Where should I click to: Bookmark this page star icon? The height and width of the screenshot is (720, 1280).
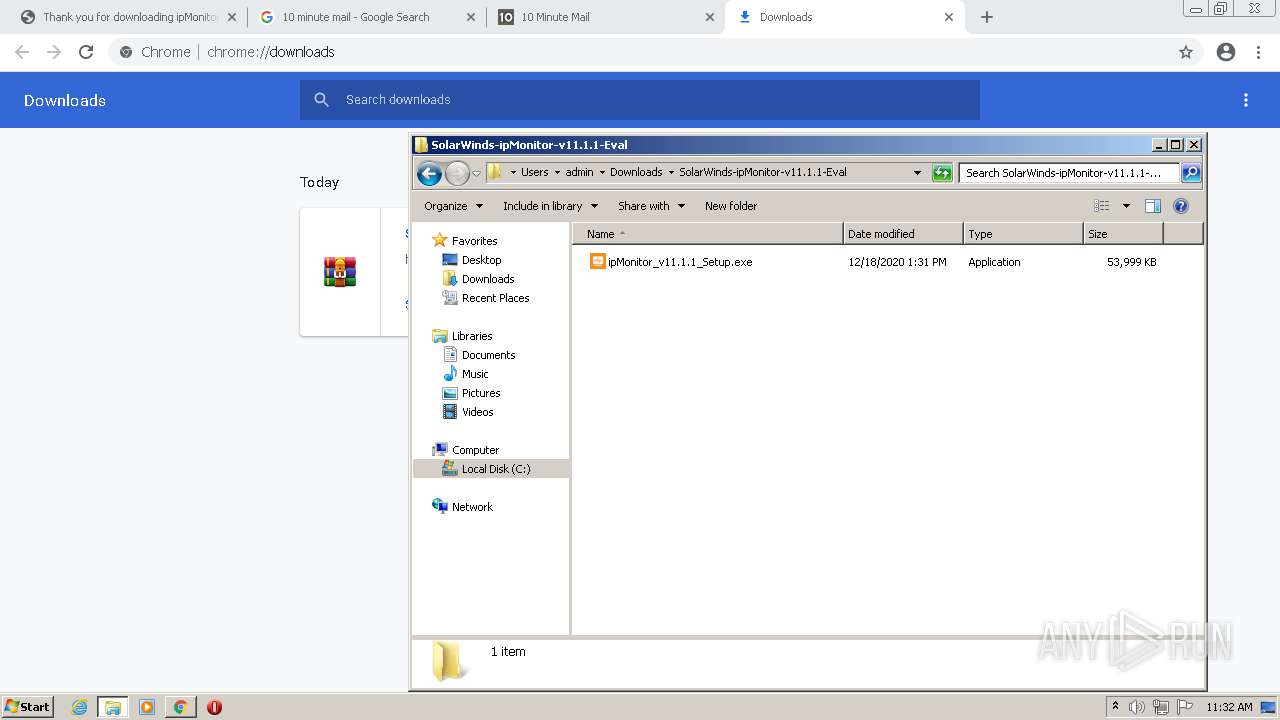coord(1186,52)
